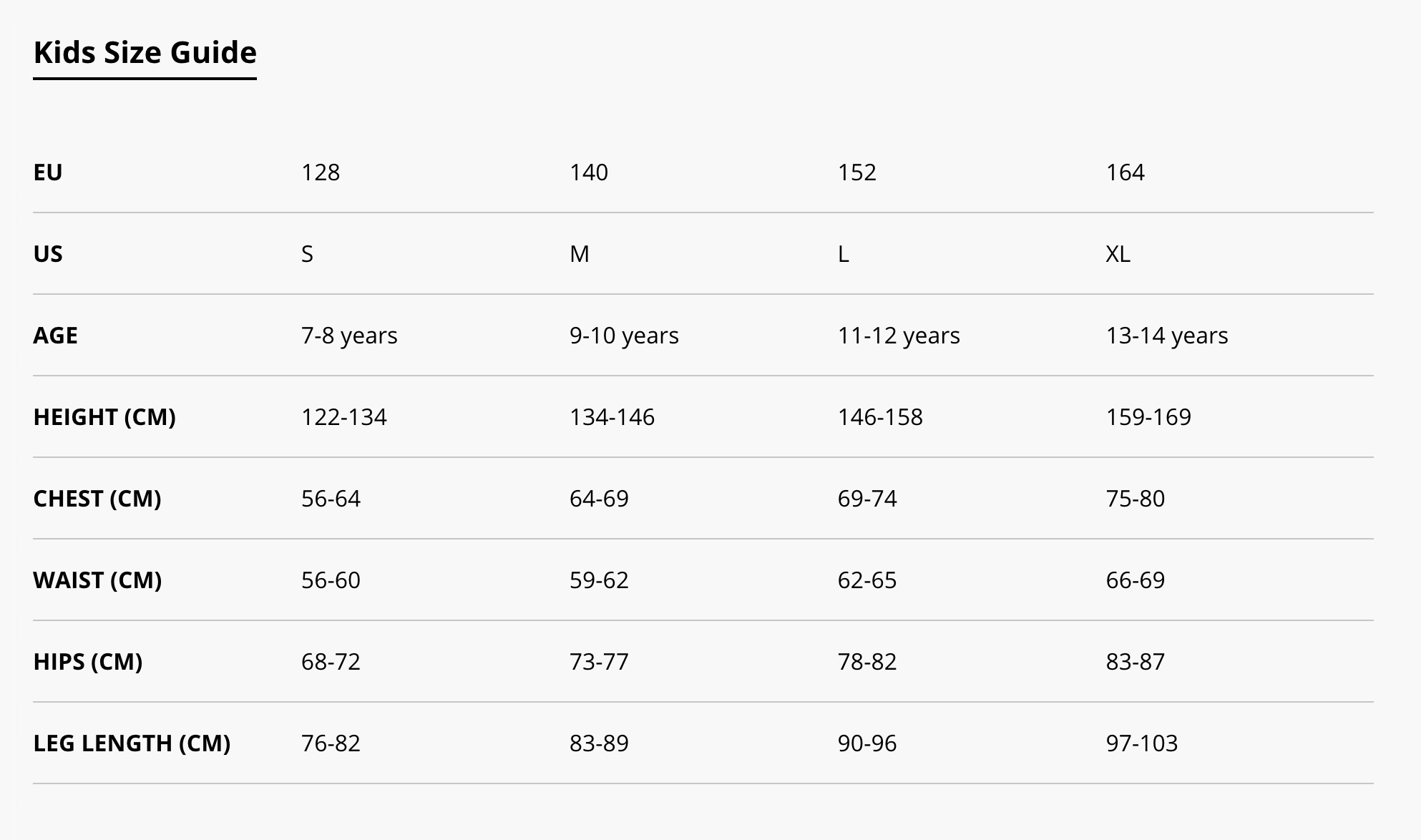Select the height value 134-146

point(612,417)
